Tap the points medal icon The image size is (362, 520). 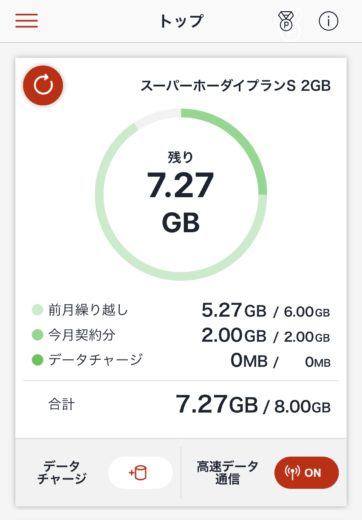[x=286, y=21]
